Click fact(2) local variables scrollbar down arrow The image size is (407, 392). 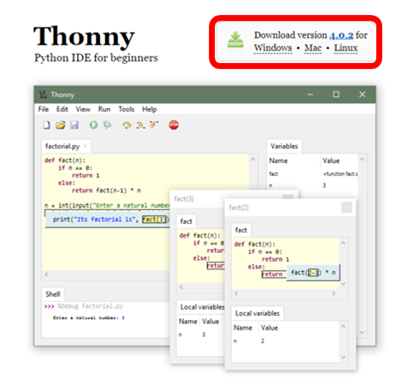(343, 357)
